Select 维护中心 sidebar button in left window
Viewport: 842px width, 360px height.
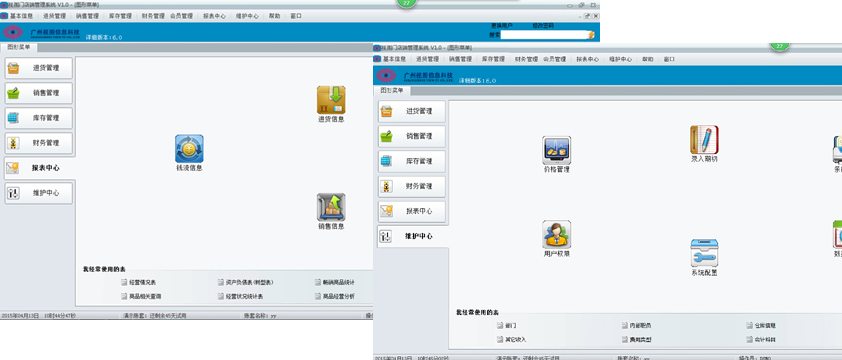(39, 193)
